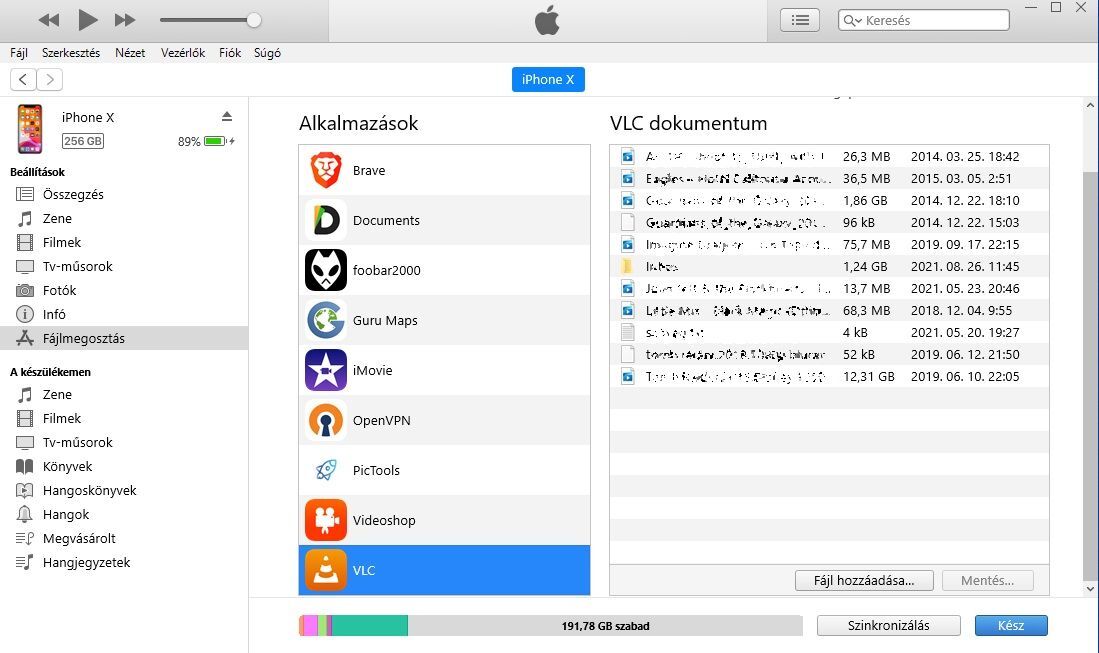Image resolution: width=1099 pixels, height=653 pixels.
Task: Select the Guru Maps app icon
Action: click(326, 320)
